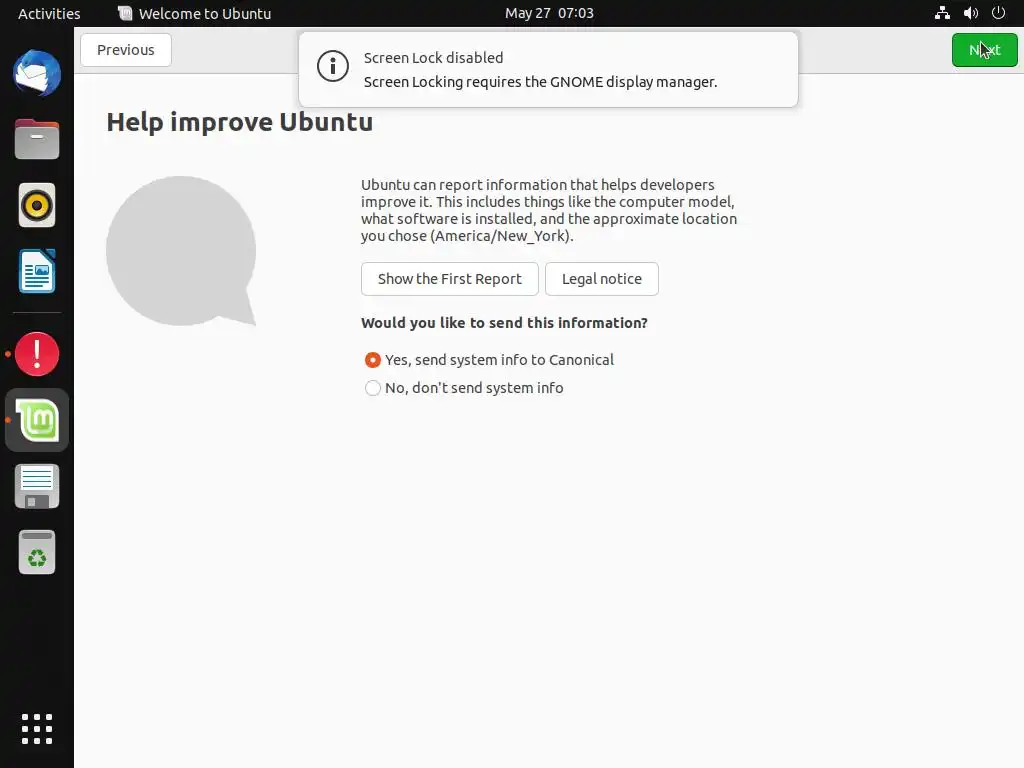Open Thunderbird Mail from the dock
1024x768 pixels.
pyautogui.click(x=37, y=73)
